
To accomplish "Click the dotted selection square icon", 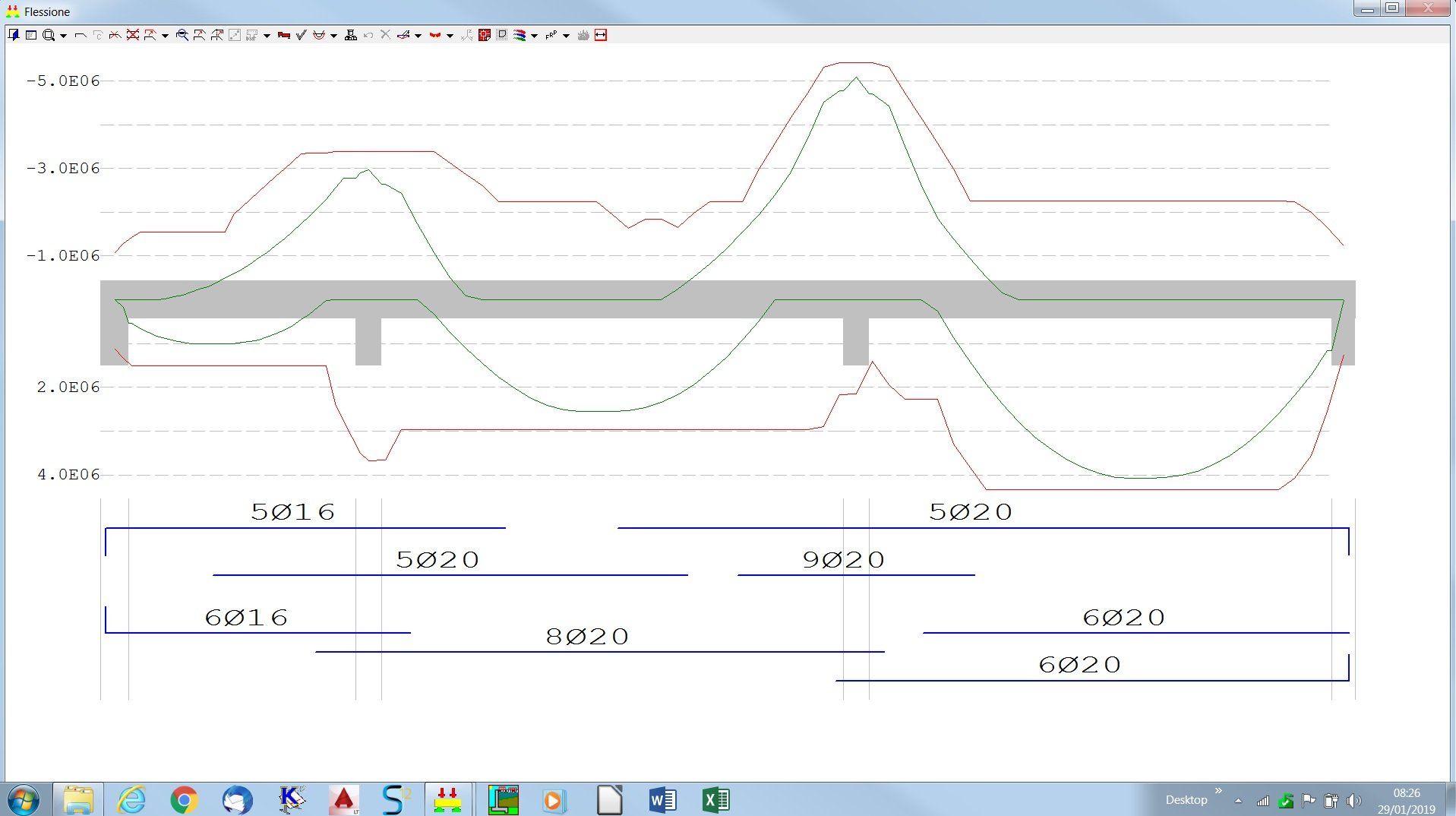I will click(x=502, y=35).
